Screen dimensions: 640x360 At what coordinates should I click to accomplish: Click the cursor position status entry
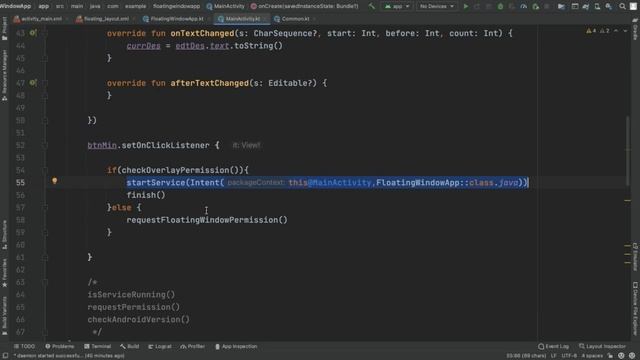pyautogui.click(x=526, y=356)
